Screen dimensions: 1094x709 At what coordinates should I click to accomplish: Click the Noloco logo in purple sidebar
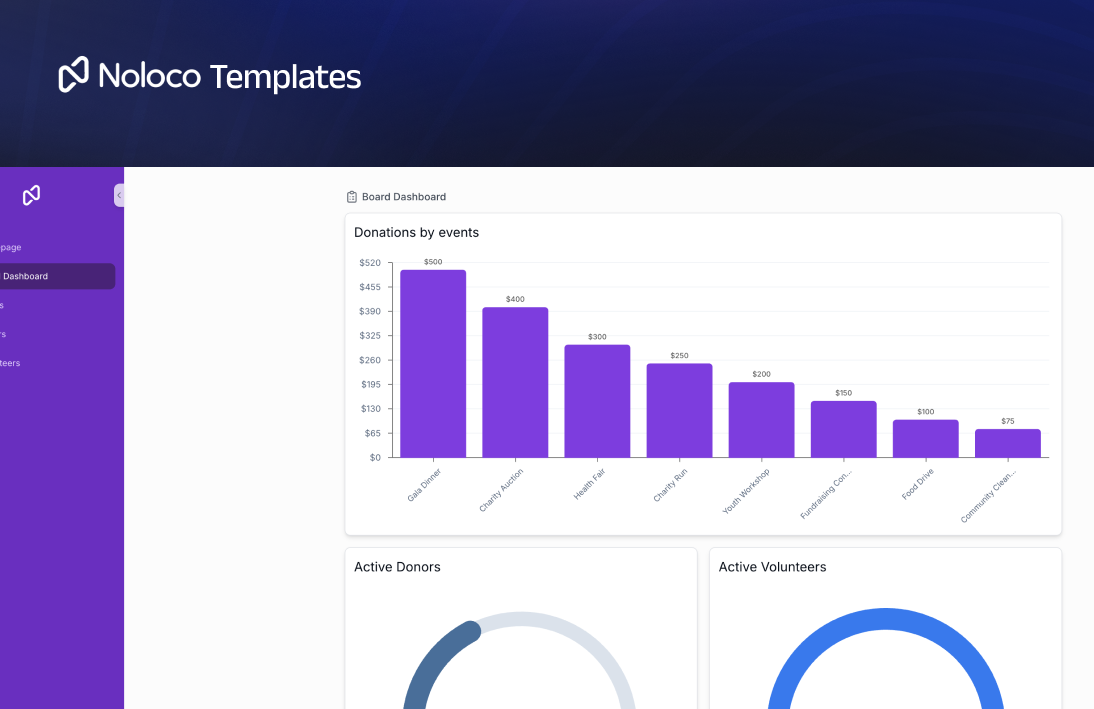coord(31,195)
